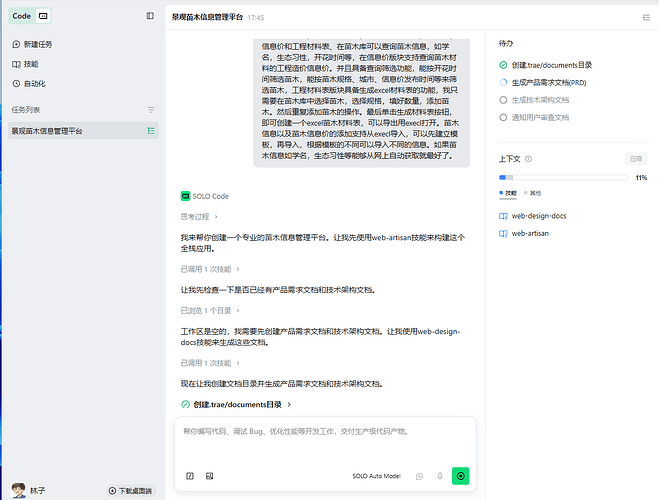The width and height of the screenshot is (659, 500).
Task: Open 新建任务 in sidebar
Action: point(32,44)
